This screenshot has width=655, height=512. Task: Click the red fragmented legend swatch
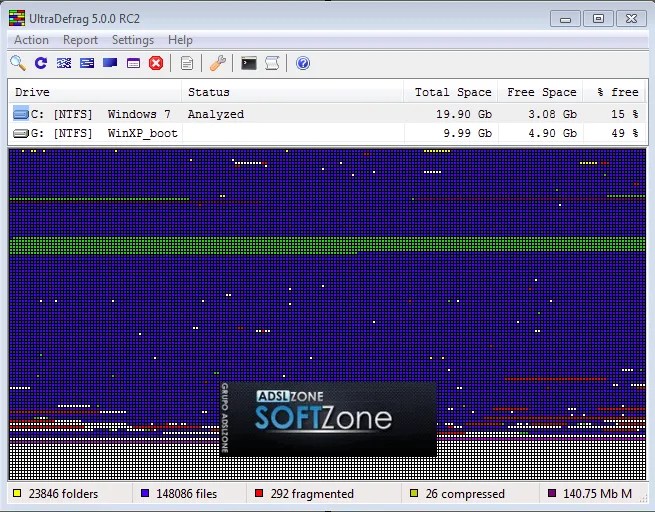[259, 493]
